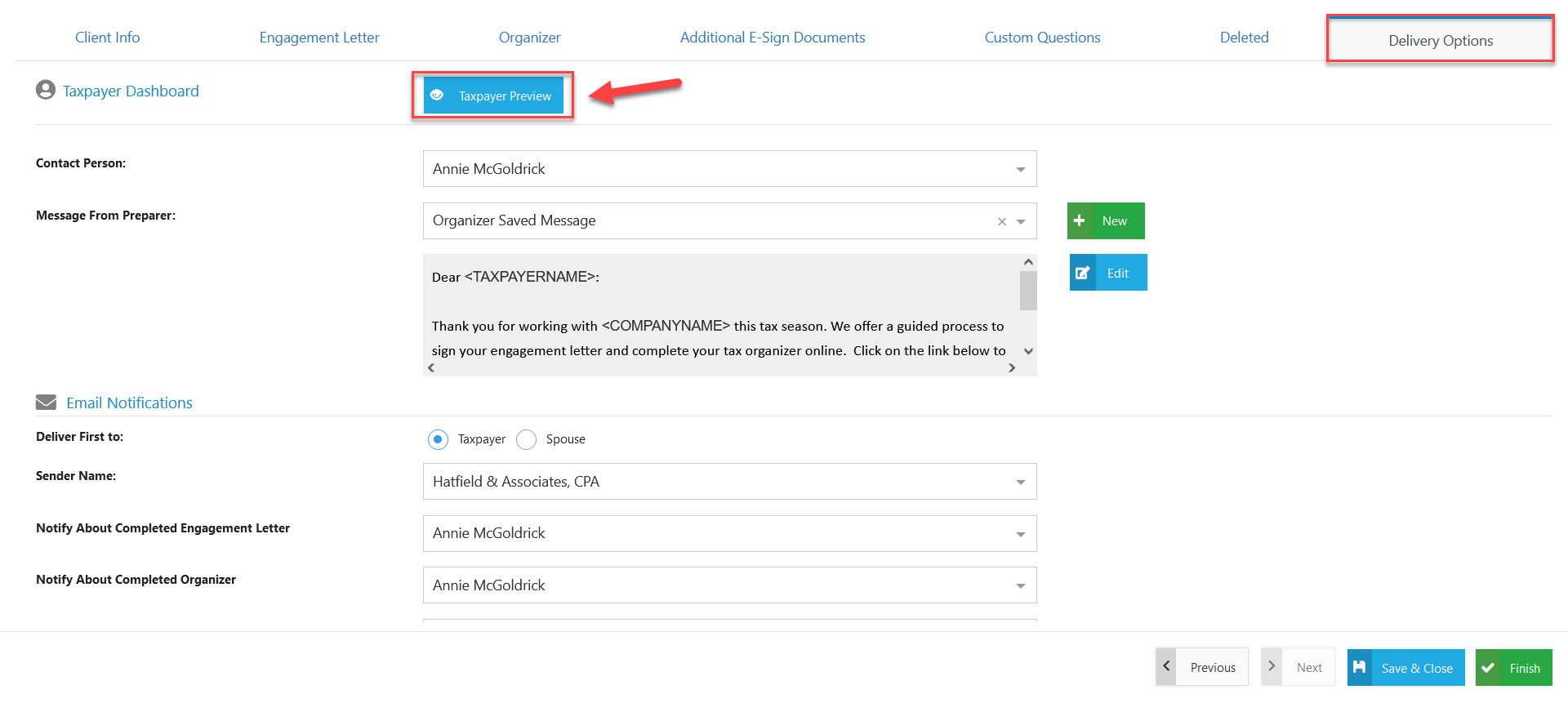Click the pencil icon on Edit button
The height and width of the screenshot is (703, 1568).
coord(1083,273)
